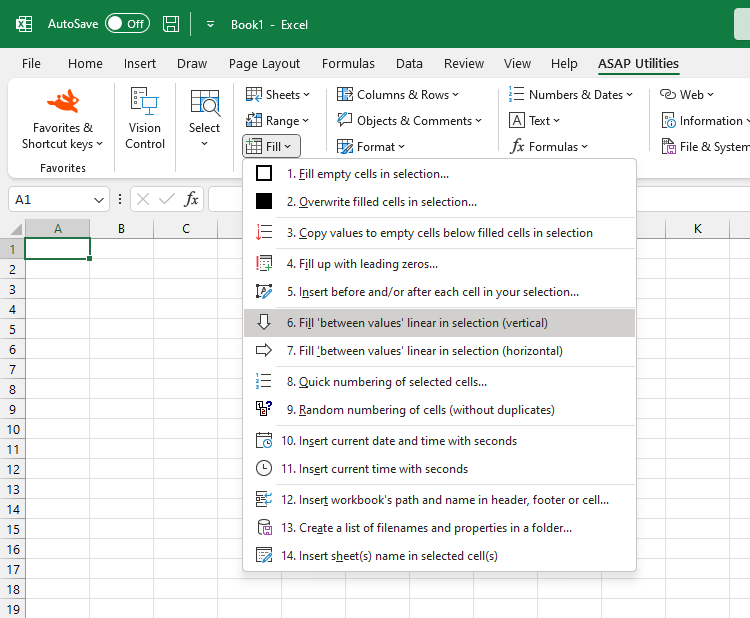Click the empty square icon for item 1
Image resolution: width=750 pixels, height=618 pixels.
pyautogui.click(x=264, y=173)
